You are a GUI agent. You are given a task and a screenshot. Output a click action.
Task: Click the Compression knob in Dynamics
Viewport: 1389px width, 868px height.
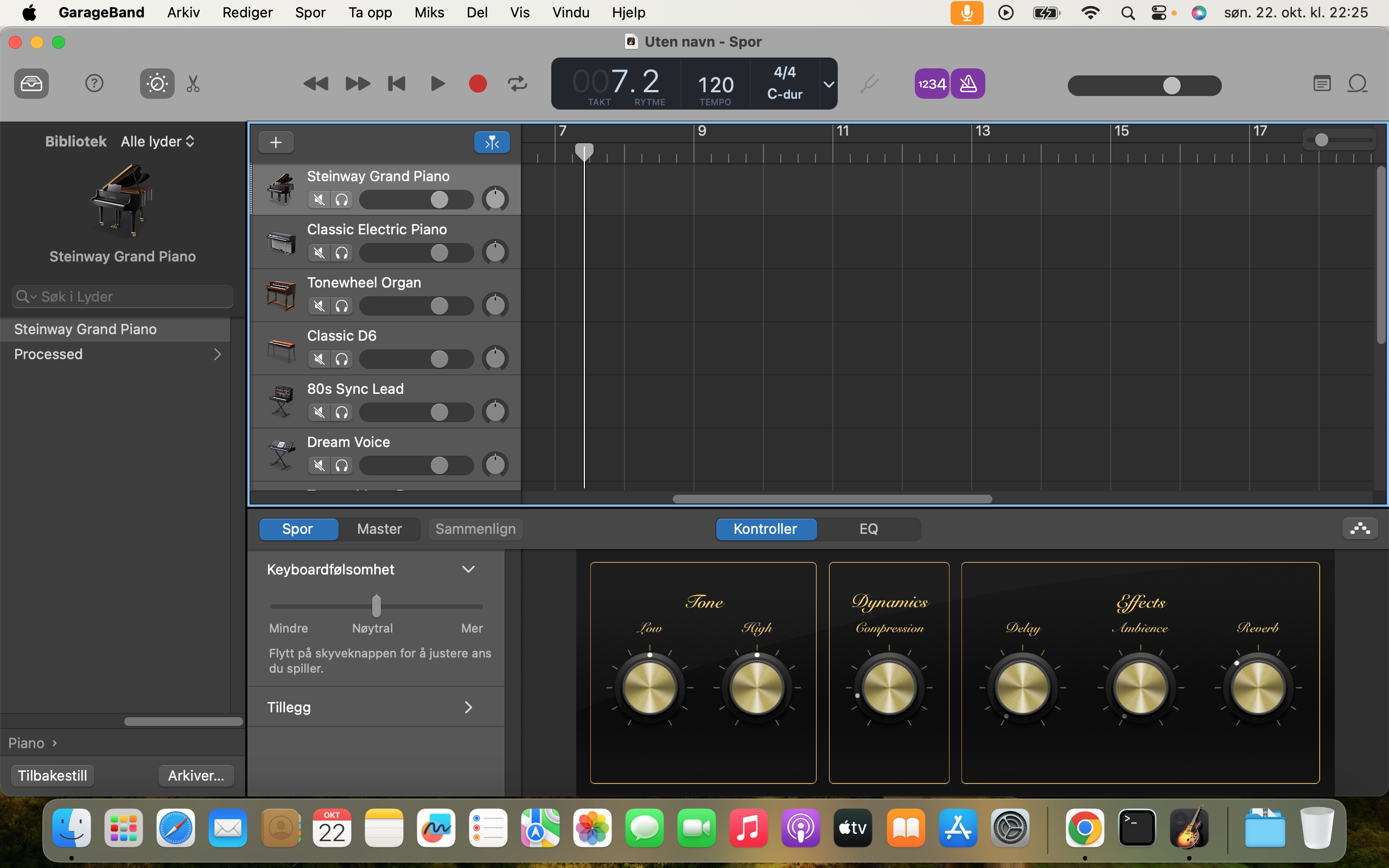[889, 687]
